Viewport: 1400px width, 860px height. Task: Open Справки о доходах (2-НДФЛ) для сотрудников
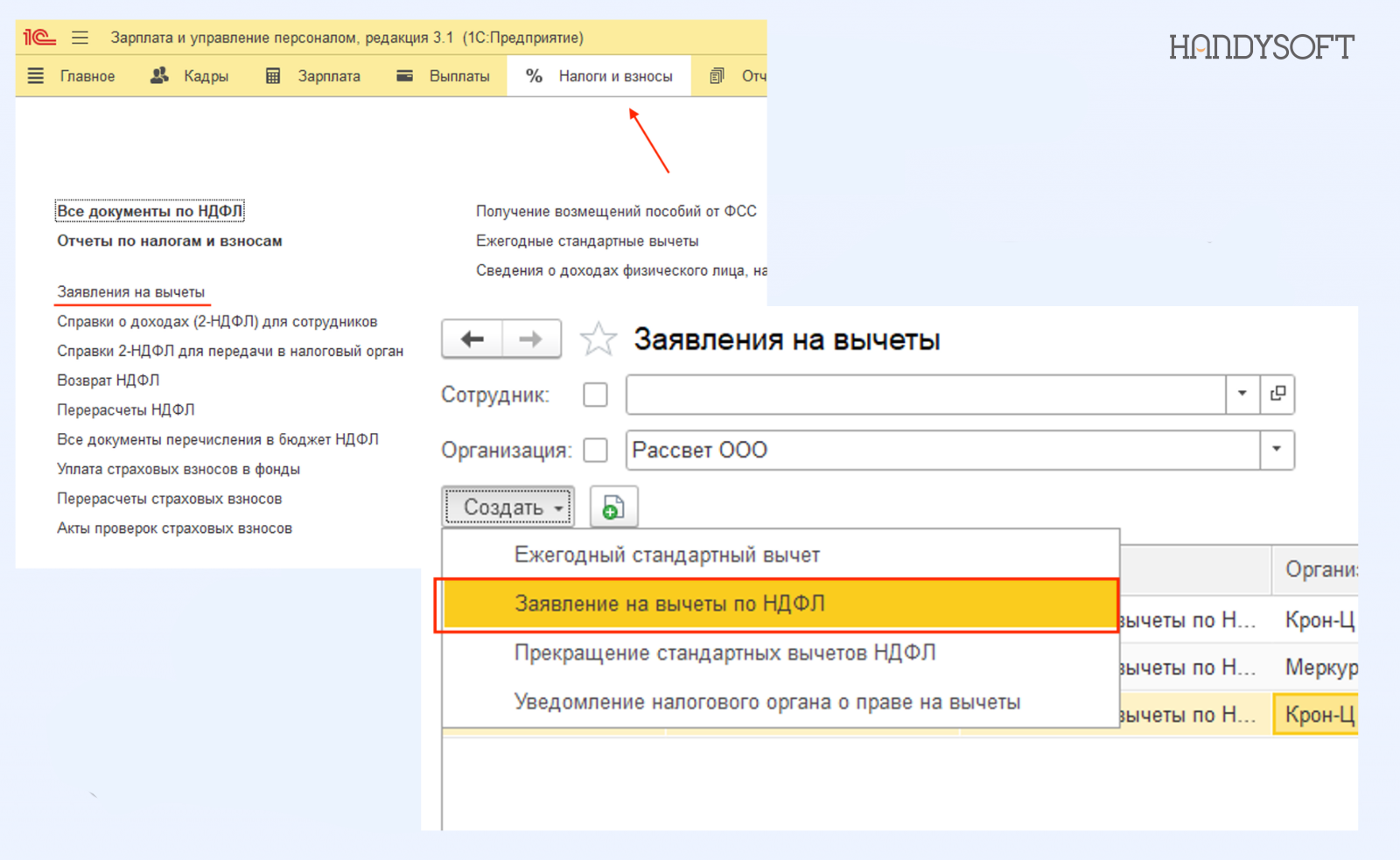(217, 322)
